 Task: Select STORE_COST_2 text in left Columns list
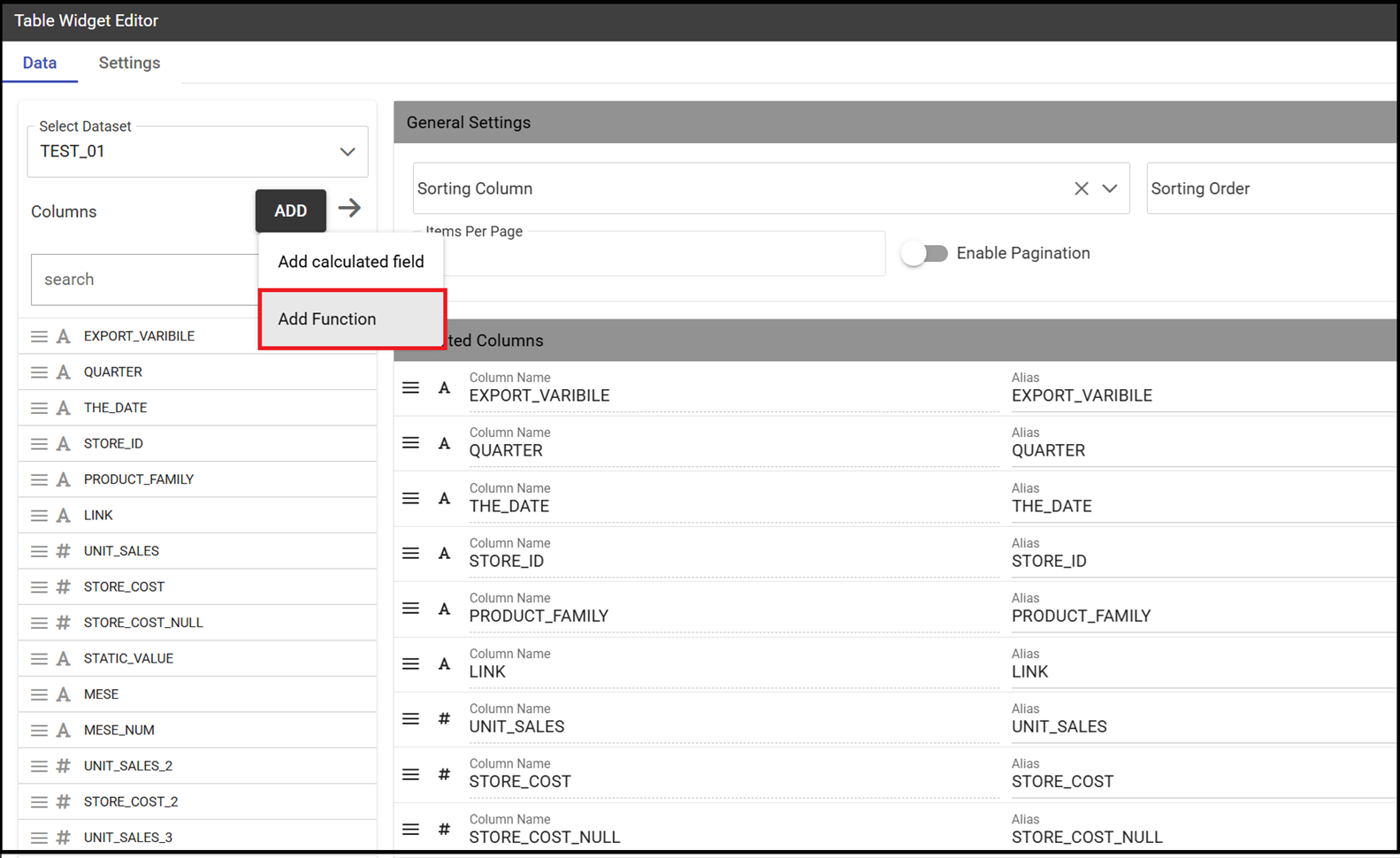(x=131, y=801)
